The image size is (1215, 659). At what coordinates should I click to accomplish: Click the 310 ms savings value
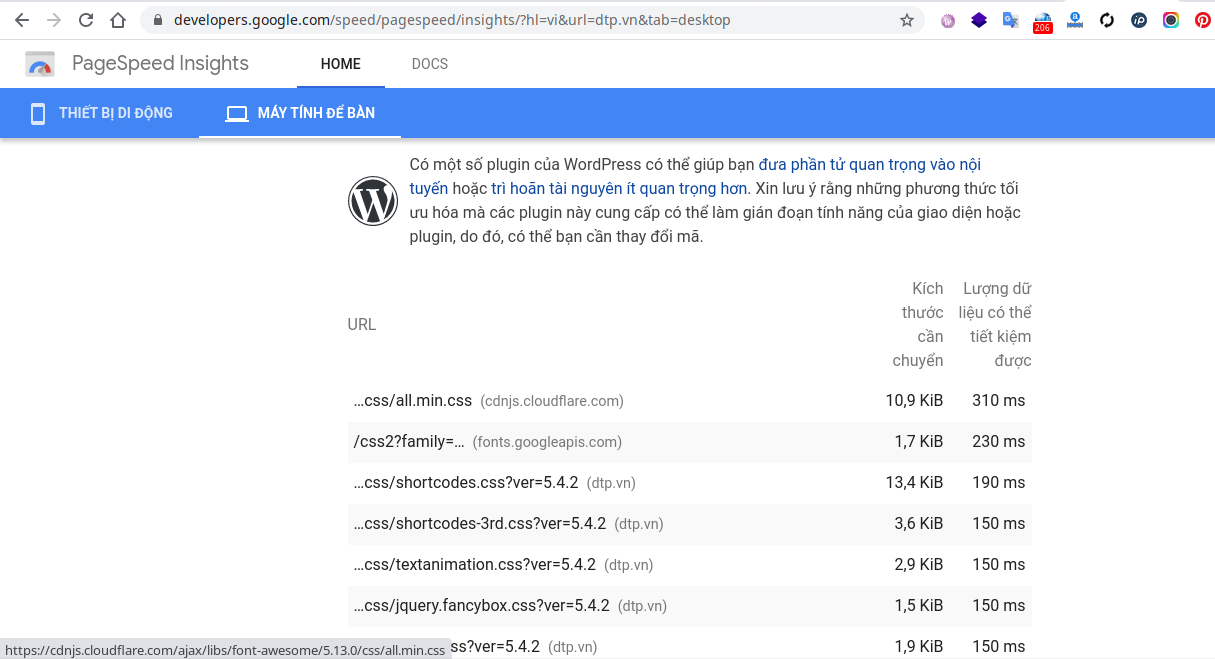click(x=999, y=400)
